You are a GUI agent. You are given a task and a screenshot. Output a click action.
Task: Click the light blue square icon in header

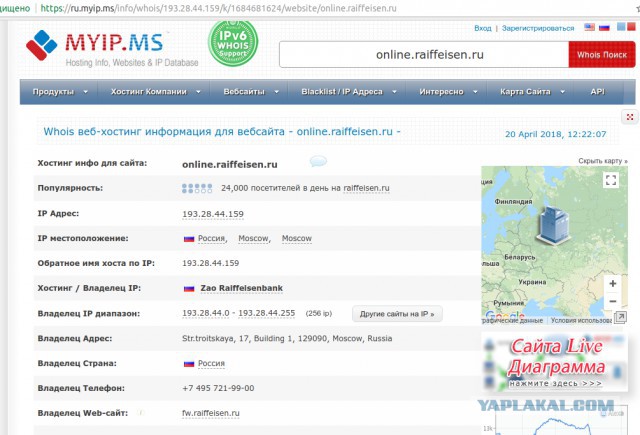pyautogui.click(x=621, y=27)
